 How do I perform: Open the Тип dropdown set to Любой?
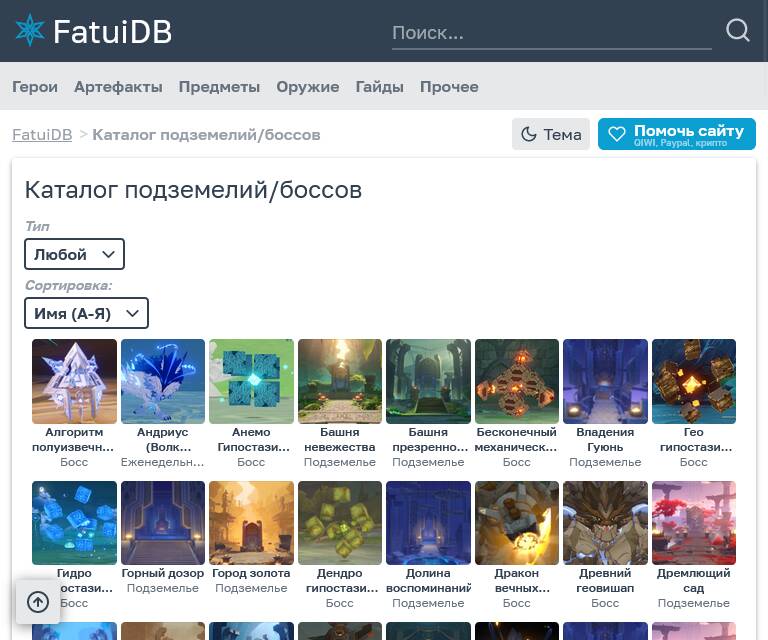coord(74,254)
